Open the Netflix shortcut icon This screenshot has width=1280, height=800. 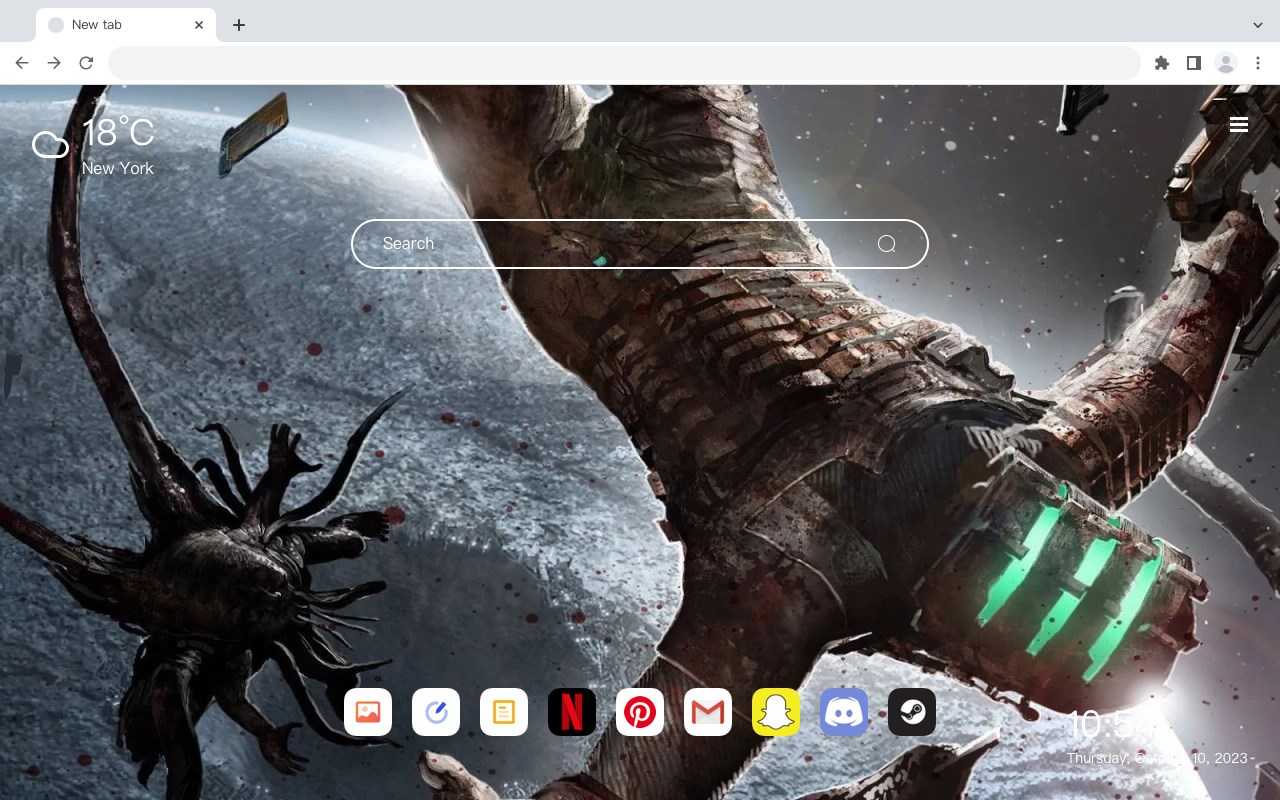pos(572,712)
